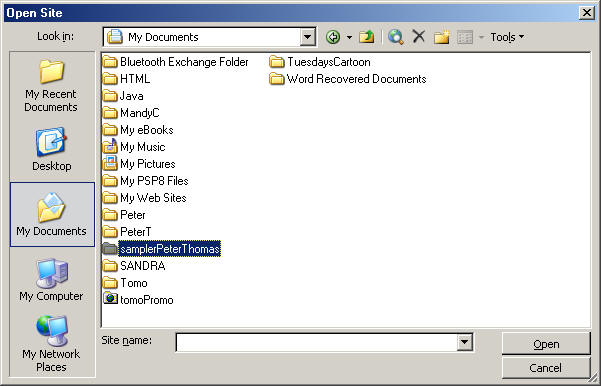Screen dimensions: 601x386
Task: Go back using the Back arrow icon
Action: coord(333,37)
